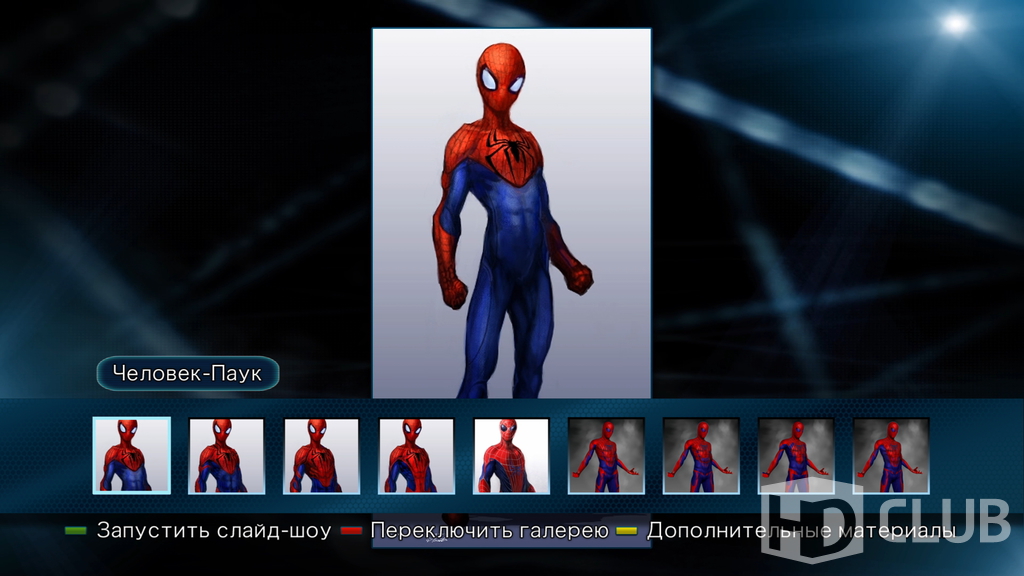Open the third Spider-Man concept thumbnail

(x=321, y=456)
